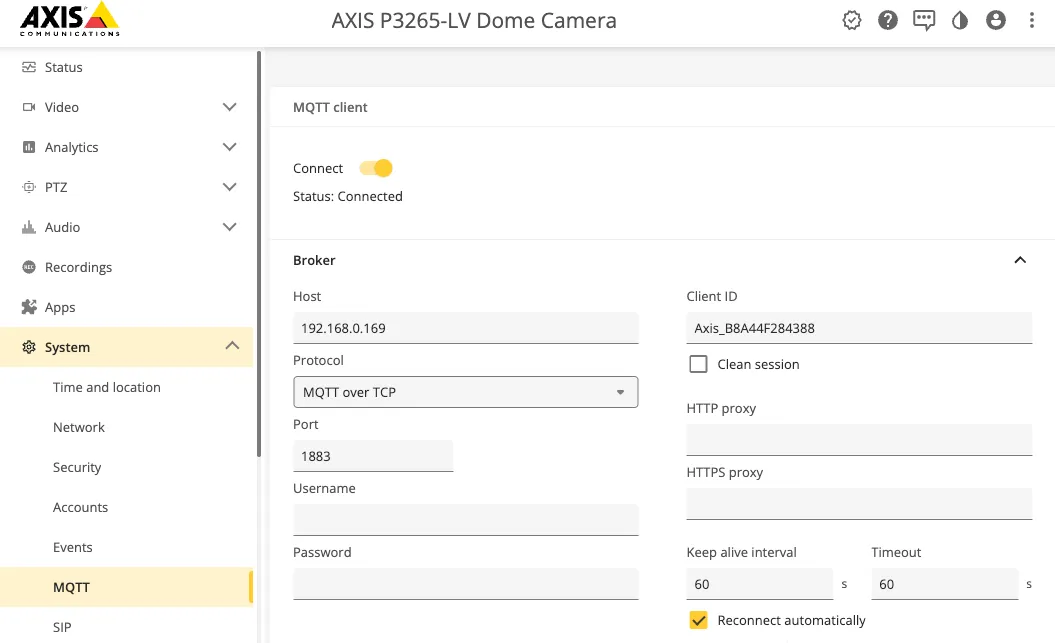Check the Clean session checkbox
The image size is (1055, 643).
point(698,365)
